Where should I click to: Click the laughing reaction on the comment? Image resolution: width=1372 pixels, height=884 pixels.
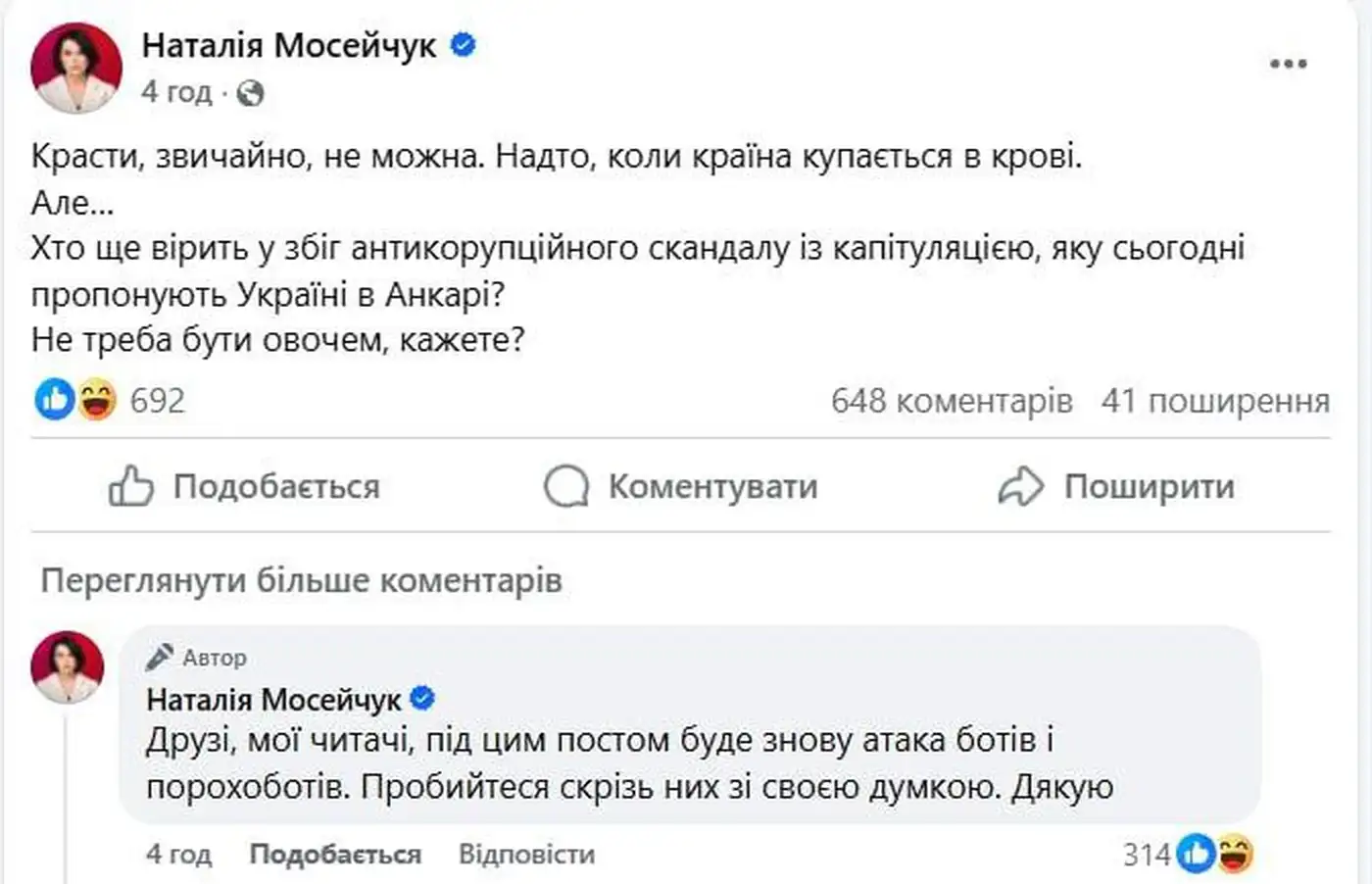(1234, 855)
